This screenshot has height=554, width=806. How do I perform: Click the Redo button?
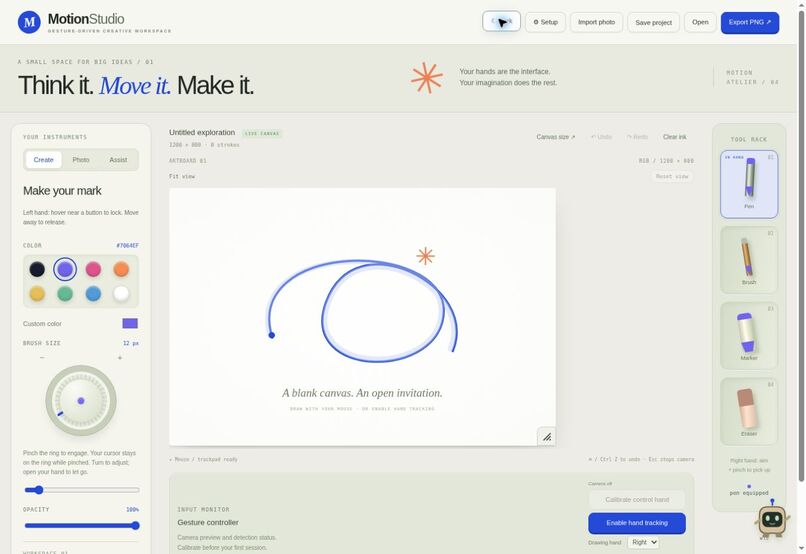click(637, 137)
